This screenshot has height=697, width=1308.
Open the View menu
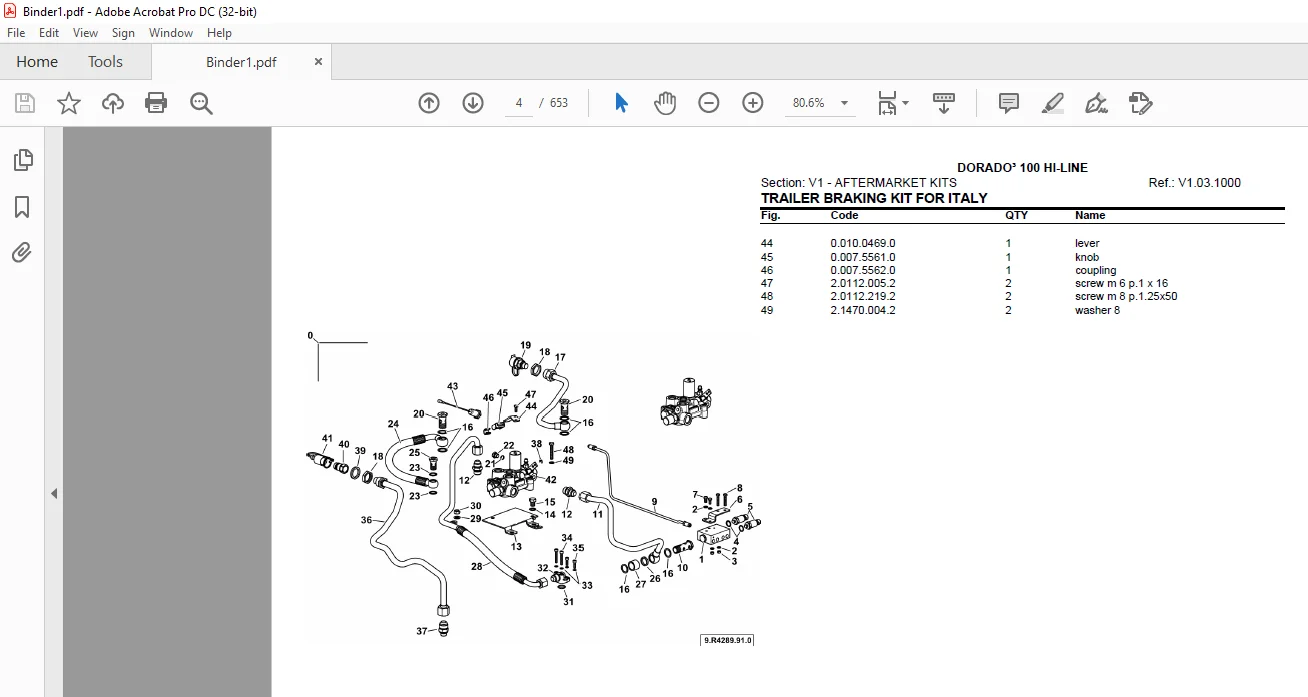click(x=86, y=33)
